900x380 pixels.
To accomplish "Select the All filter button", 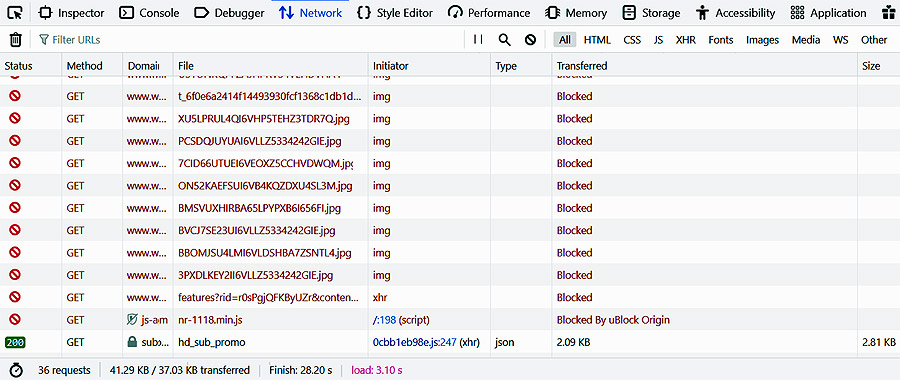I will [565, 40].
